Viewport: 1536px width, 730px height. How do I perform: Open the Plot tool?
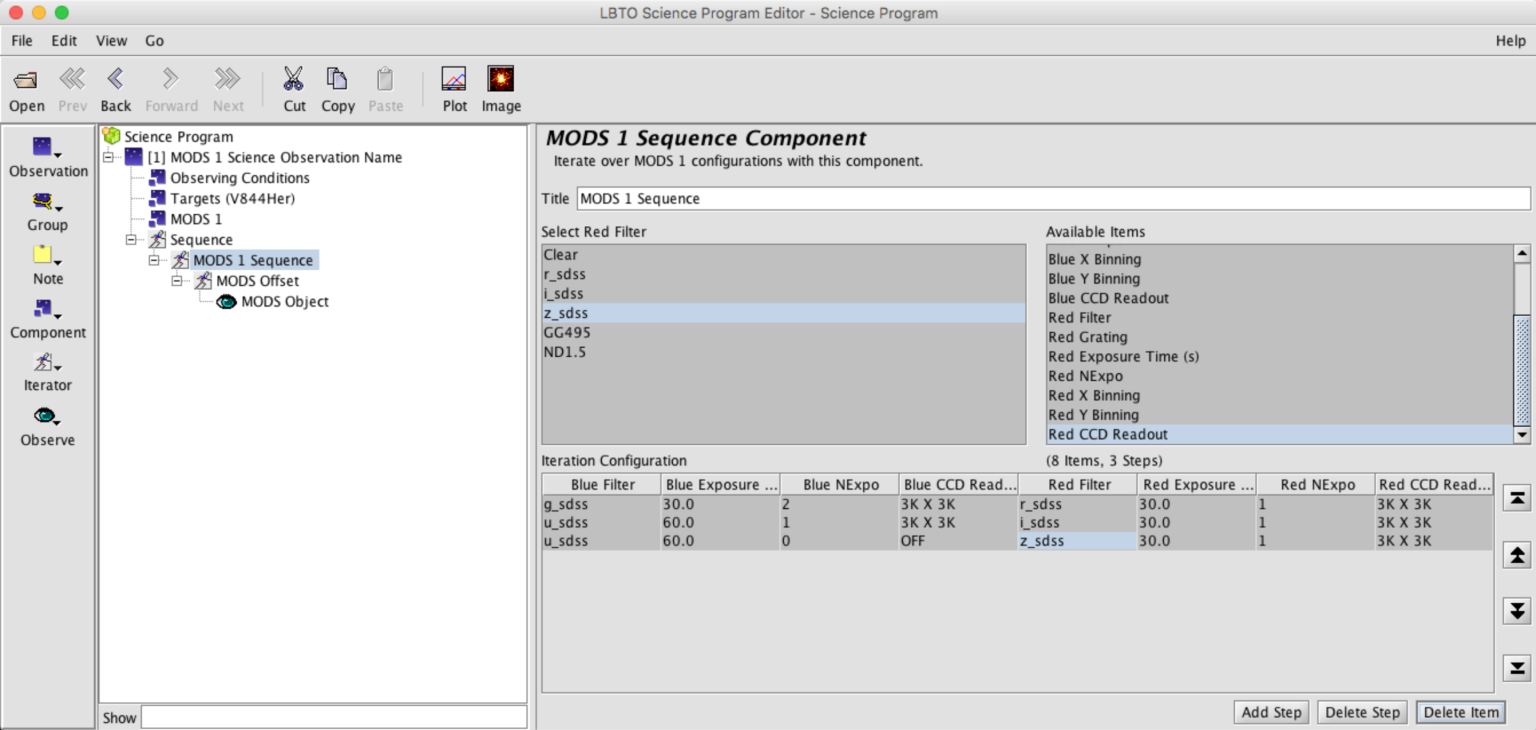pos(454,79)
